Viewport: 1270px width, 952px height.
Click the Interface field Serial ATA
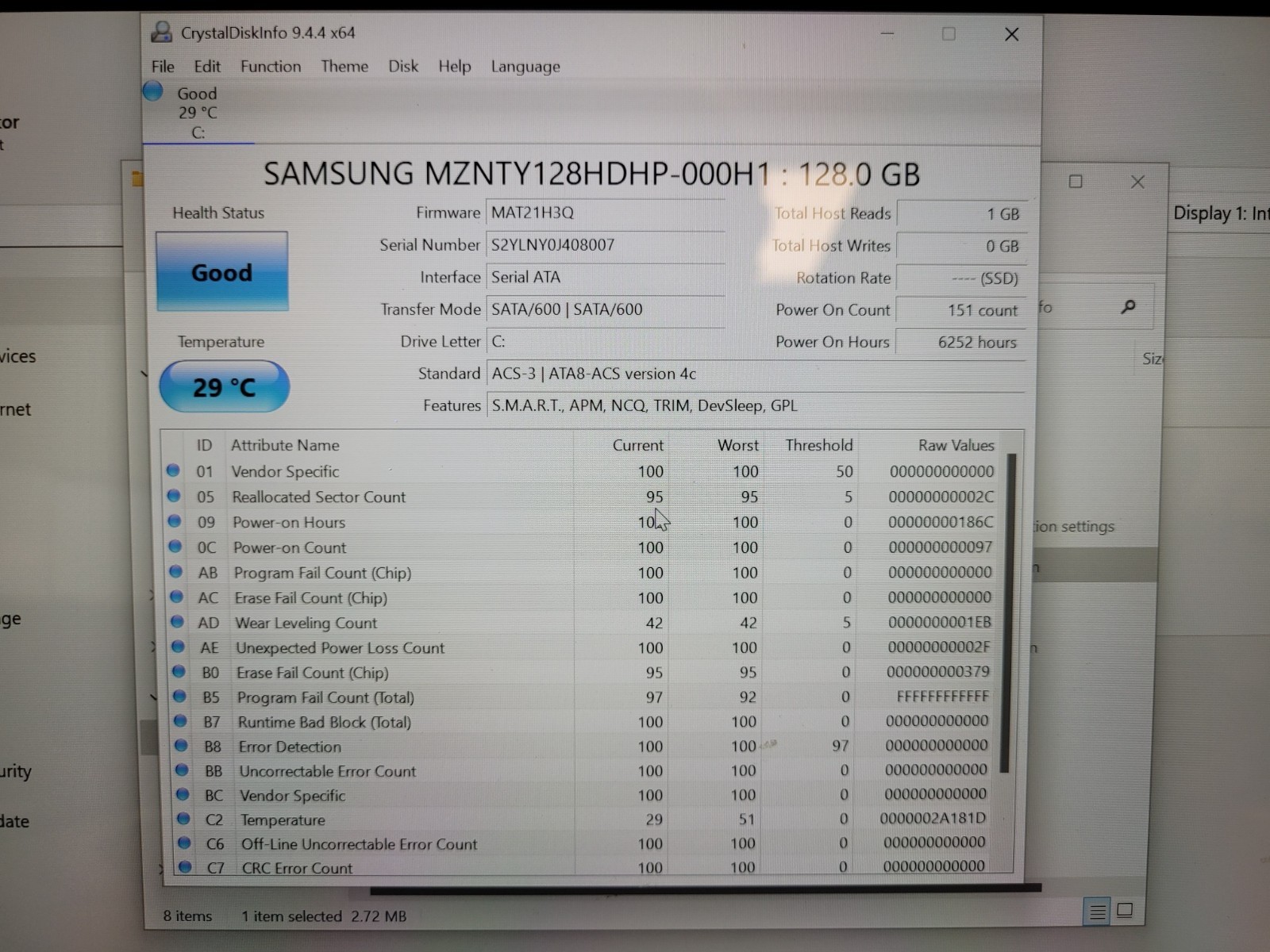click(x=605, y=278)
